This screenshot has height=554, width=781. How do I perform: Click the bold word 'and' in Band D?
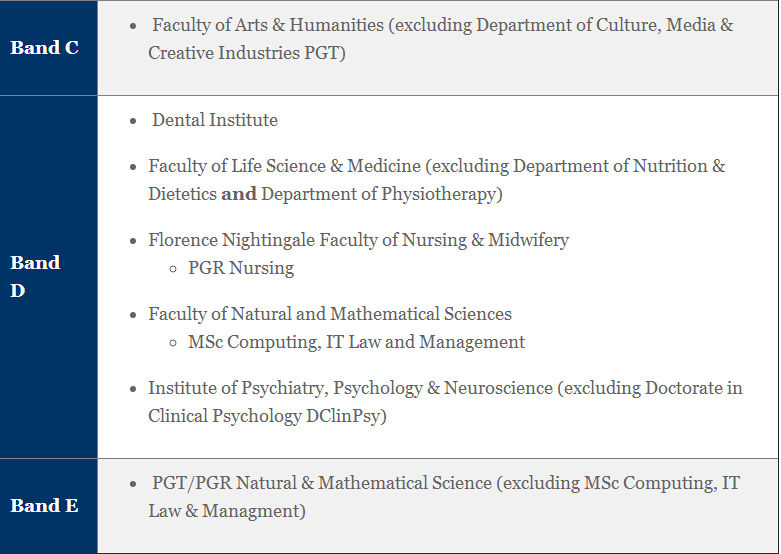[239, 194]
